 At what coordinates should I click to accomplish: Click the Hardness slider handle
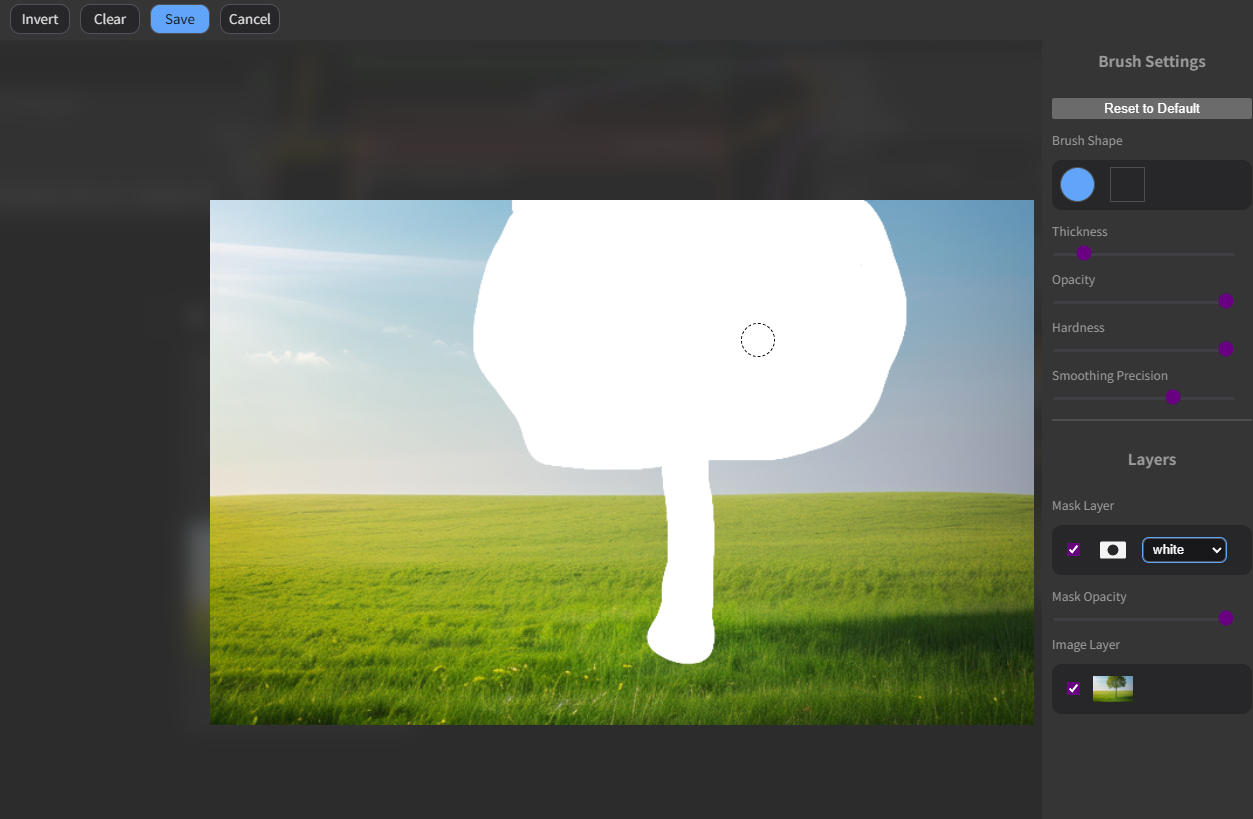(x=1226, y=350)
